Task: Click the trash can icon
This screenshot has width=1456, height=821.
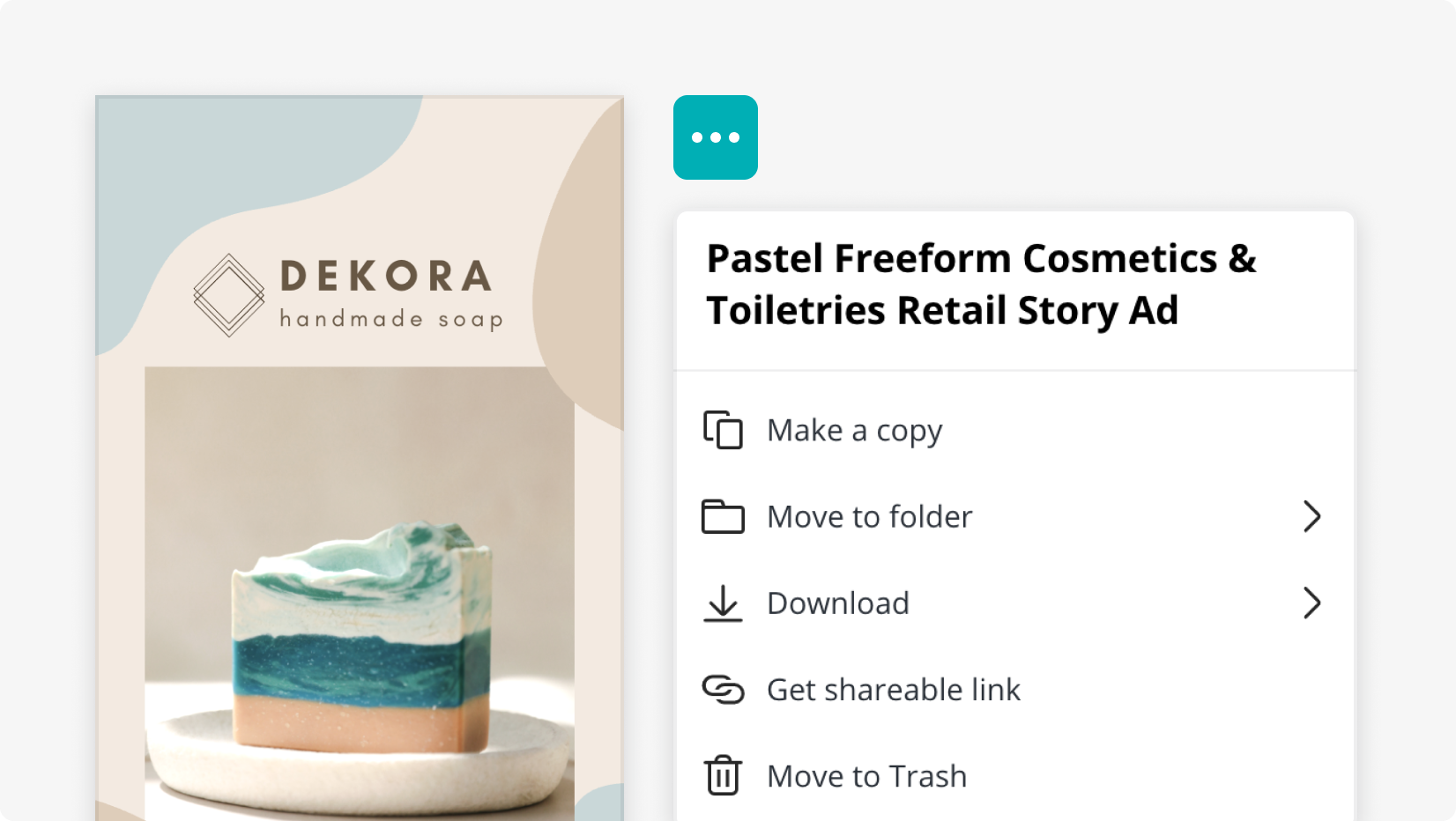Action: [x=723, y=776]
